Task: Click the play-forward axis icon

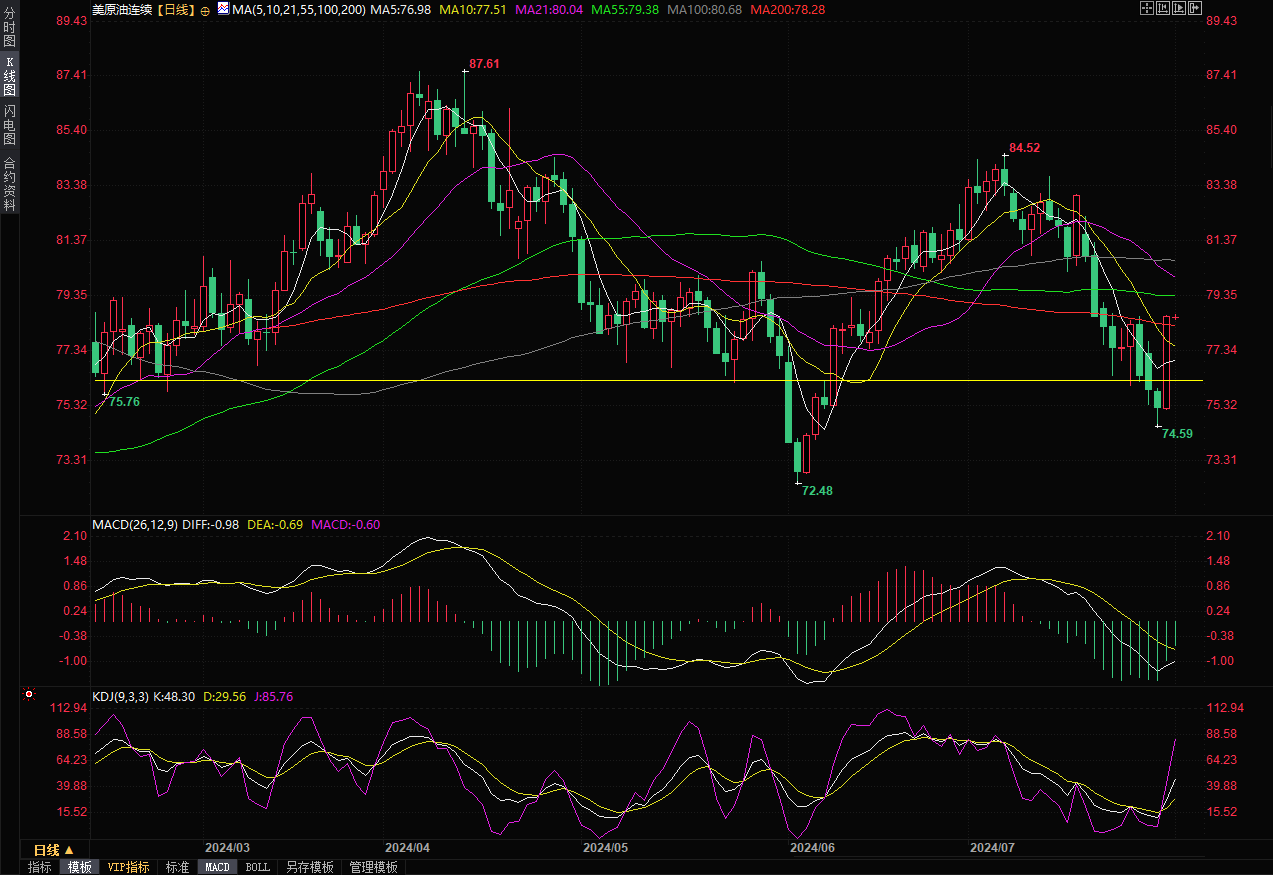Action: (1178, 8)
